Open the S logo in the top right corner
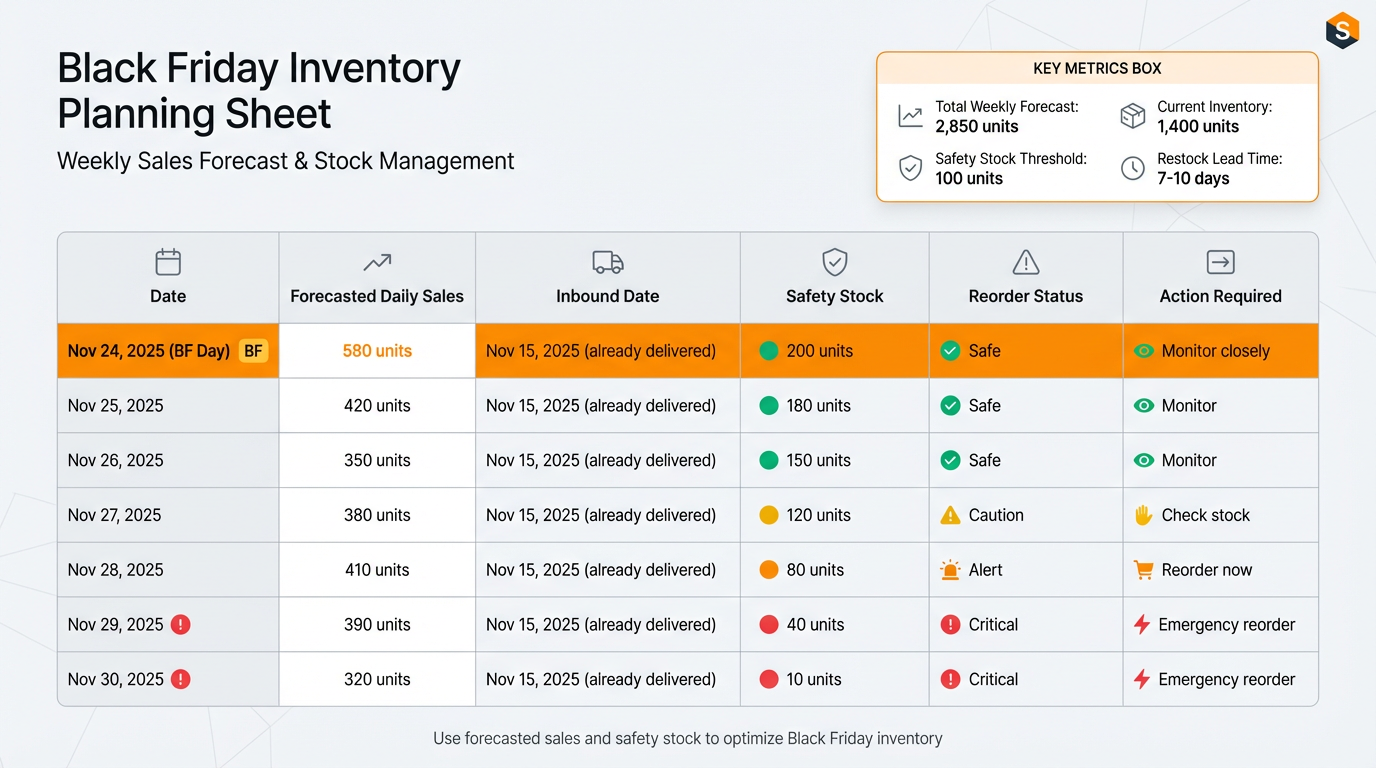This screenshot has height=768, width=1376. coord(1342,30)
